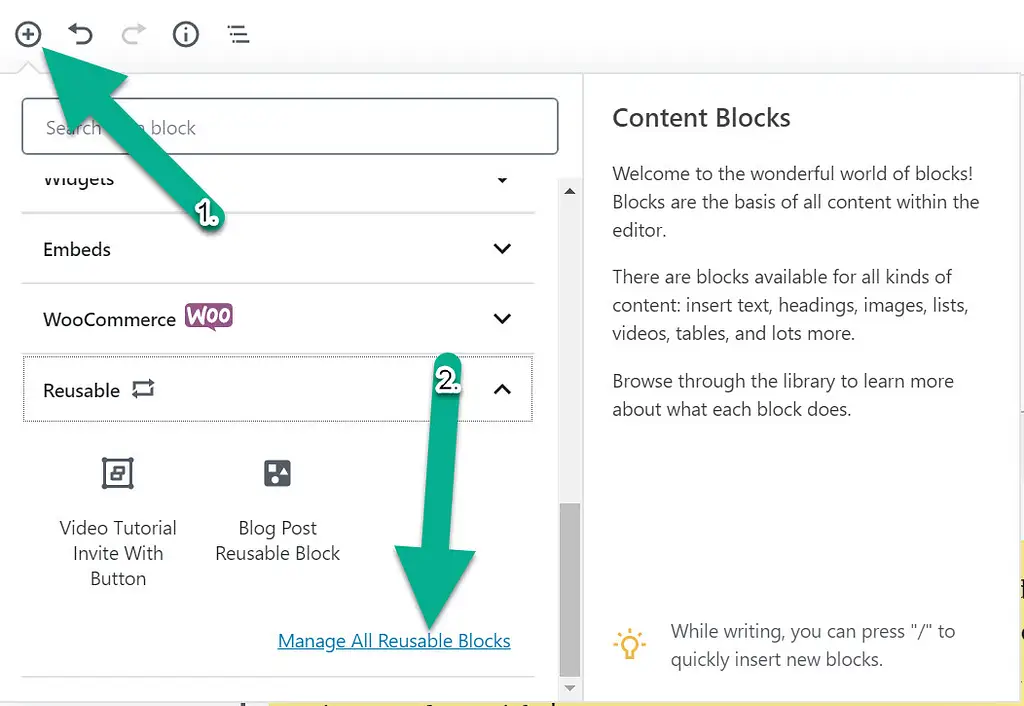Image resolution: width=1024 pixels, height=706 pixels.
Task: Click the Blog Post Reusable Block icon
Action: click(277, 473)
